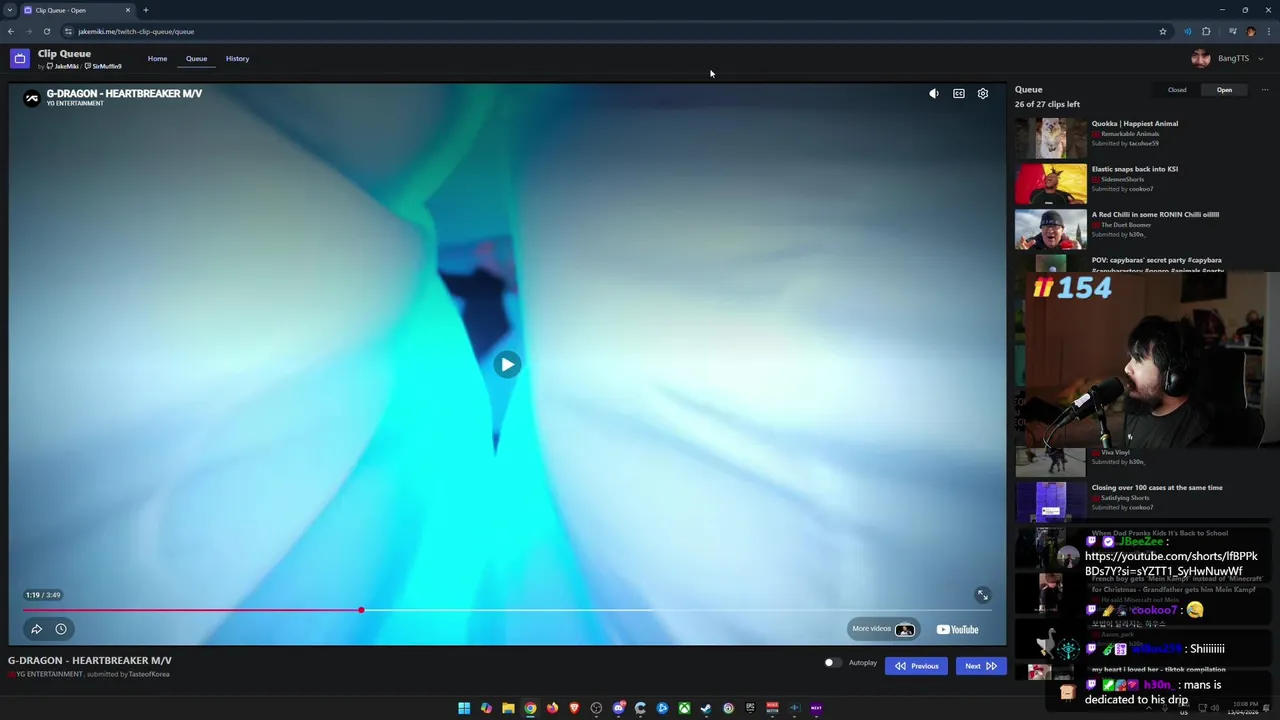1280x720 pixels.
Task: Mute the video with volume icon
Action: pyautogui.click(x=934, y=93)
